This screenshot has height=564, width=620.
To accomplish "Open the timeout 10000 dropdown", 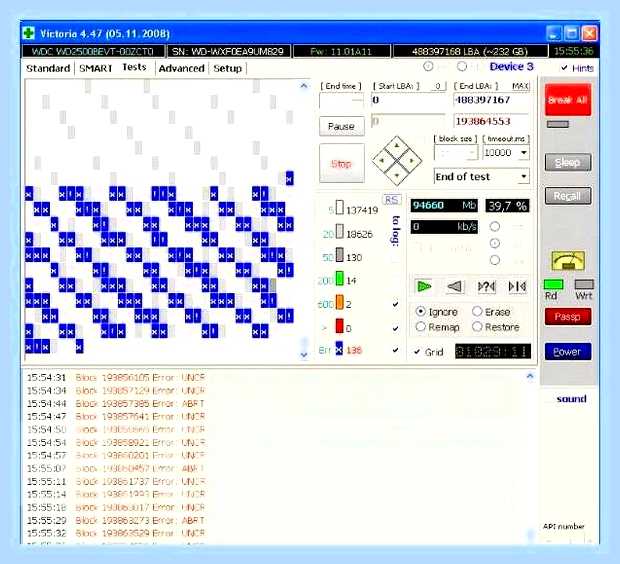I will click(x=524, y=153).
